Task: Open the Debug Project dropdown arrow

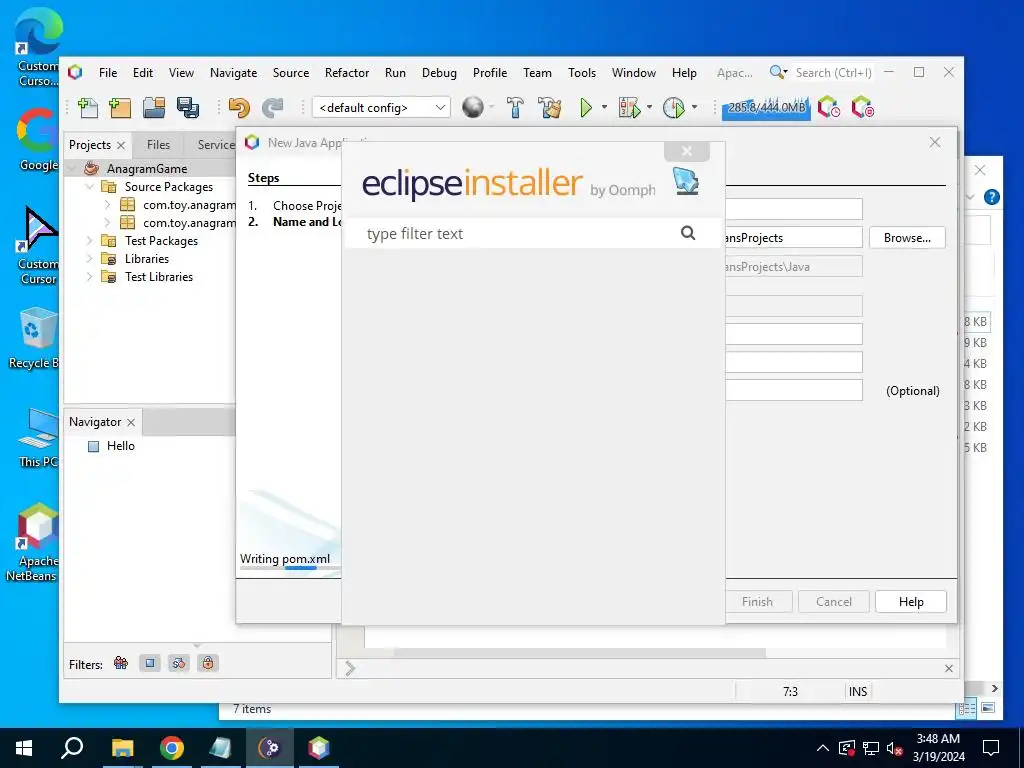Action: pyautogui.click(x=649, y=107)
